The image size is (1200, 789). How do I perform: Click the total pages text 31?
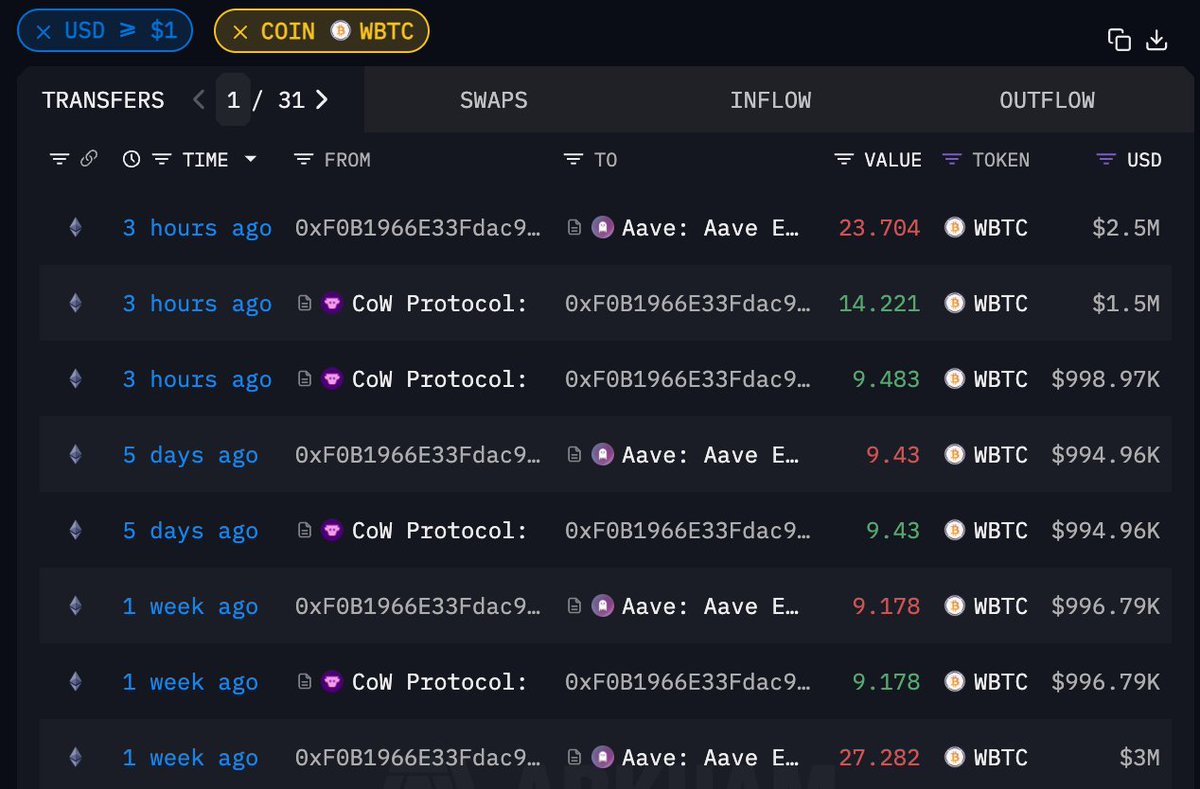coord(291,100)
